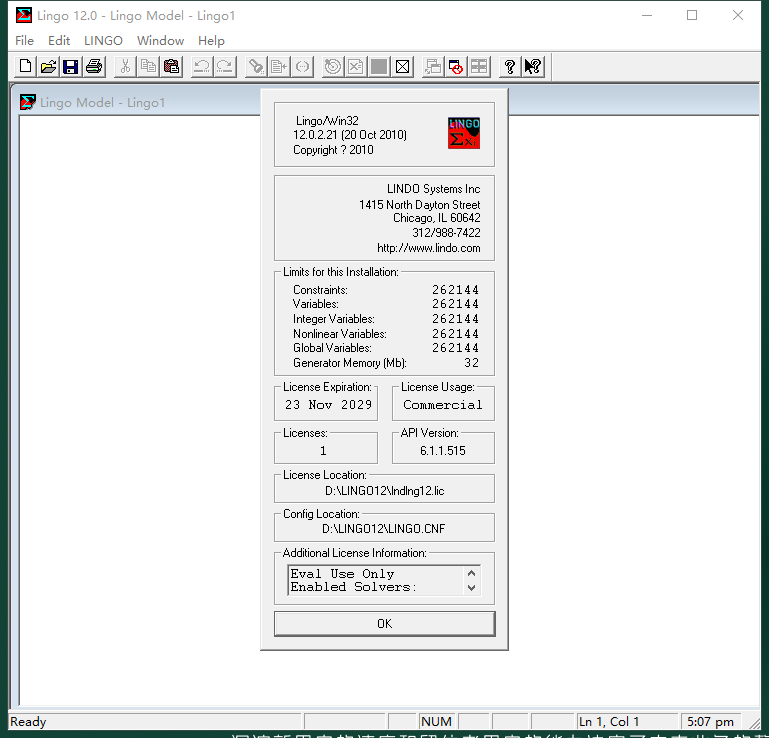Viewport: 769px width, 738px height.
Task: Open the Help menu
Action: pos(211,41)
